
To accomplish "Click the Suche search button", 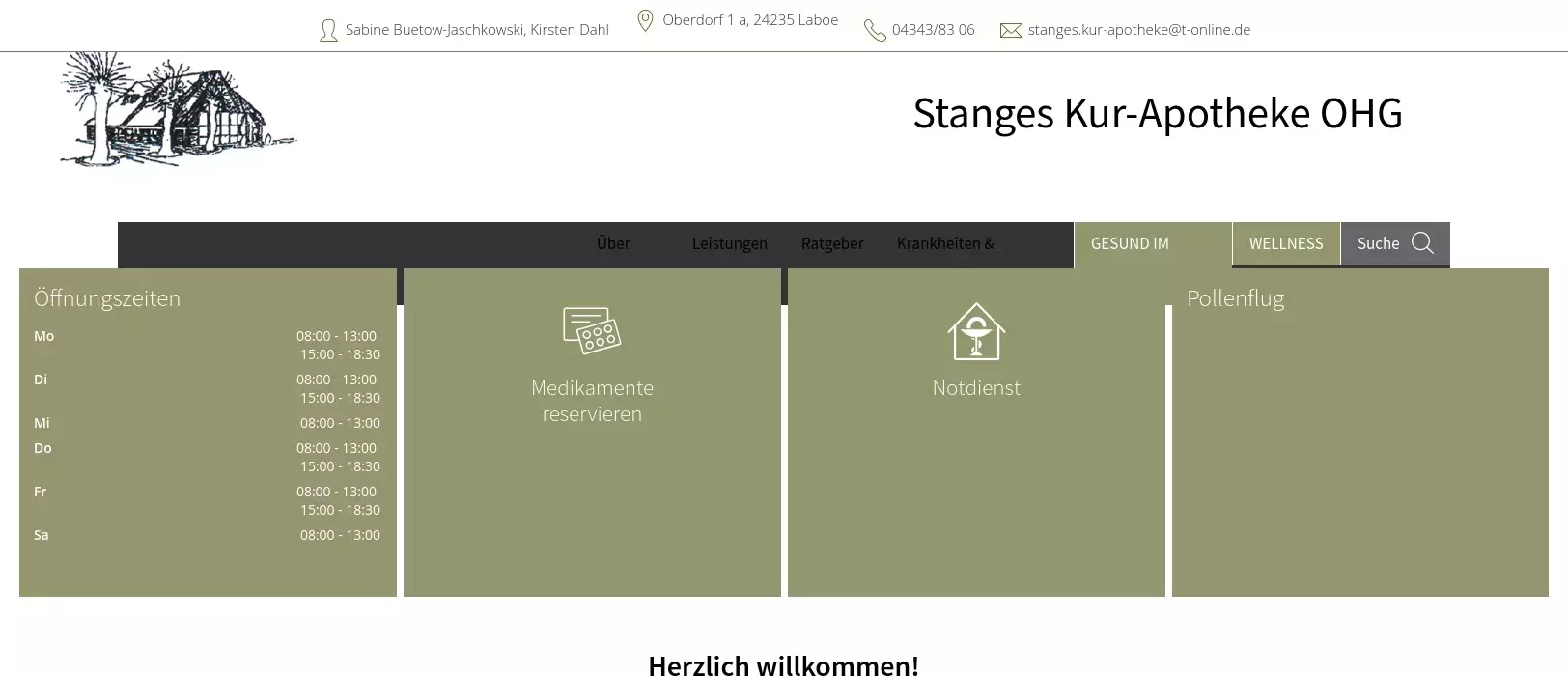I will 1378,243.
